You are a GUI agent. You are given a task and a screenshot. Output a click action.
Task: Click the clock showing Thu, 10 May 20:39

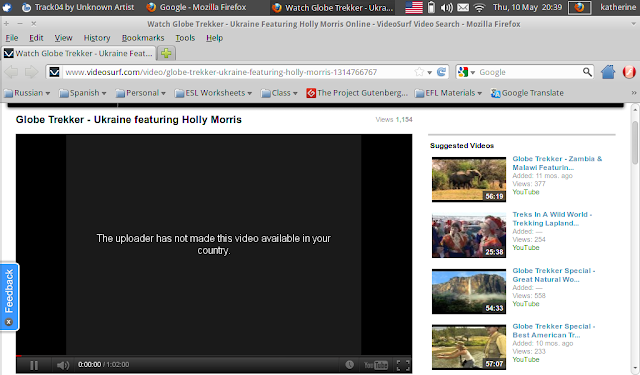pos(527,7)
